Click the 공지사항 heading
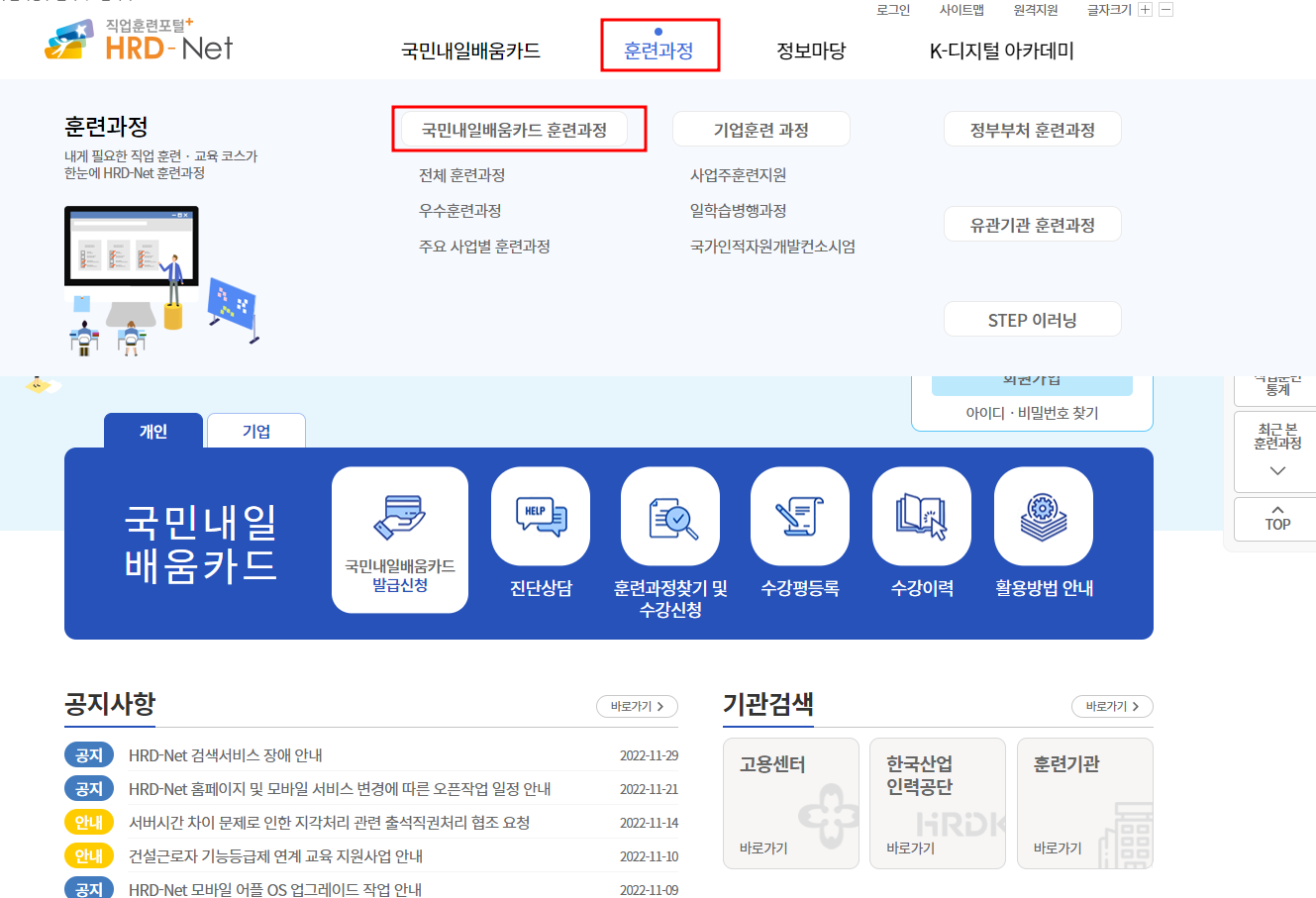The image size is (1316, 898). [110, 704]
